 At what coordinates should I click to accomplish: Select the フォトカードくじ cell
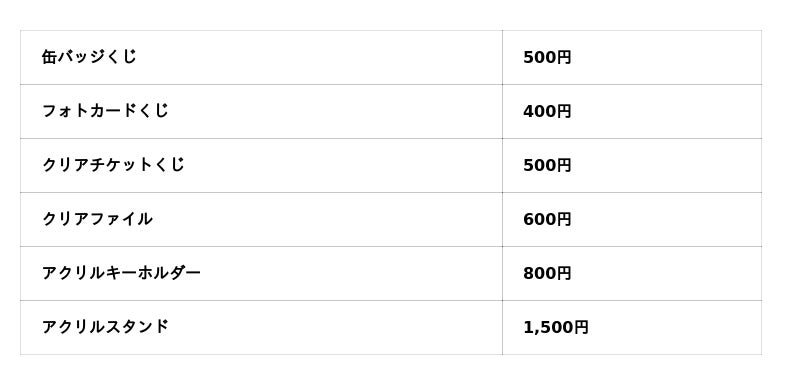click(x=261, y=111)
